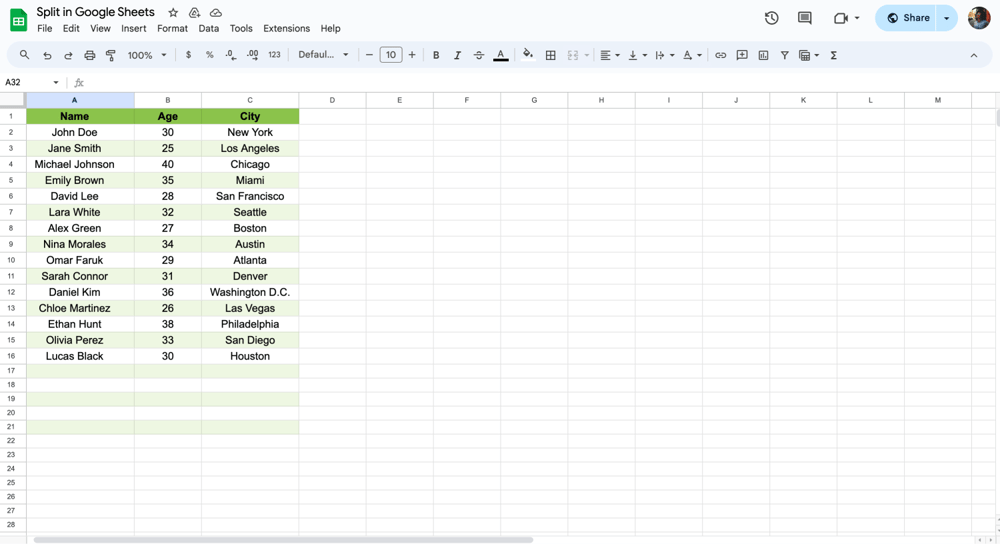Viewport: 1000px width, 544px height.
Task: Open version history clock icon
Action: click(771, 18)
